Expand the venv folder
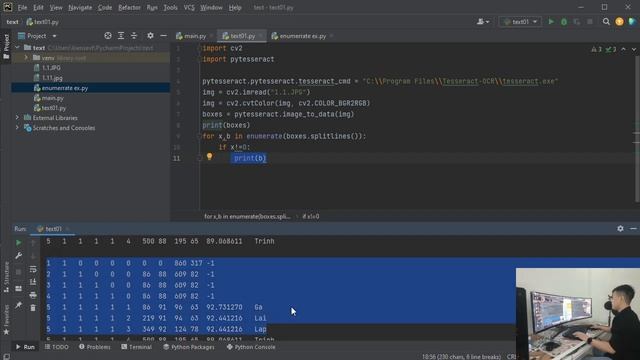640x360 pixels. pyautogui.click(x=26, y=58)
